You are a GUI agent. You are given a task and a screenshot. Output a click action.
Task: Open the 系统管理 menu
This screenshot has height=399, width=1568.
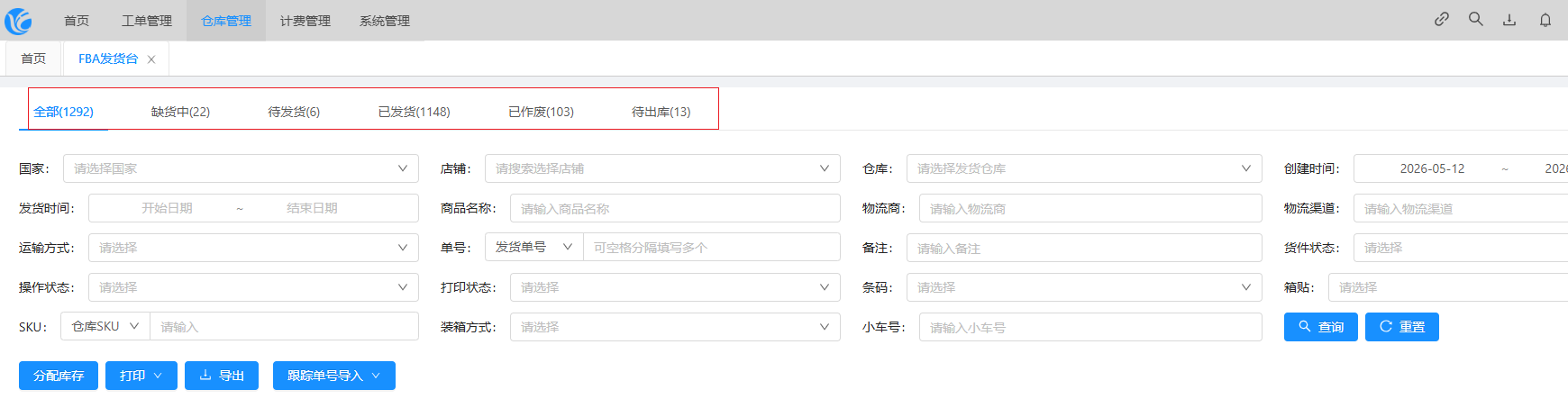pos(385,21)
